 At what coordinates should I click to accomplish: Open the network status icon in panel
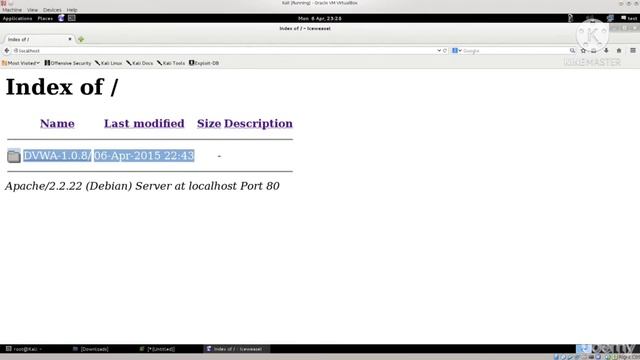(x=610, y=18)
